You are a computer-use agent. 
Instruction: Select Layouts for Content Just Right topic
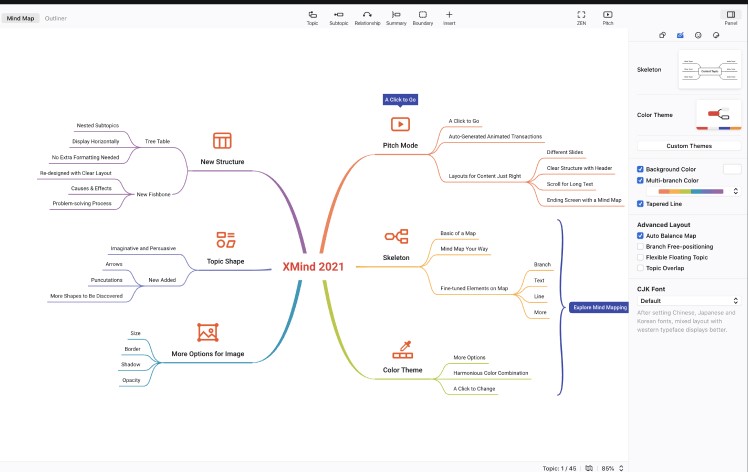[485, 176]
